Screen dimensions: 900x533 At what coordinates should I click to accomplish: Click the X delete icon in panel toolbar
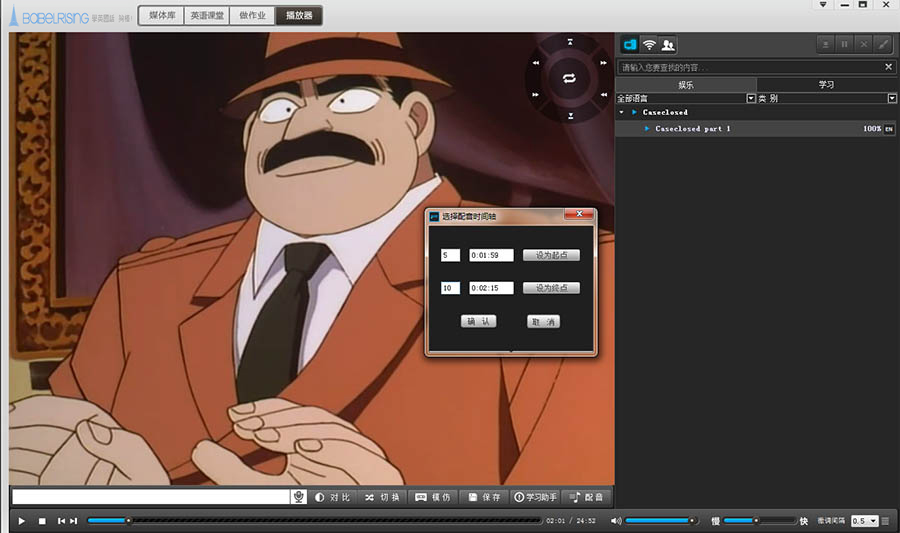[x=863, y=44]
